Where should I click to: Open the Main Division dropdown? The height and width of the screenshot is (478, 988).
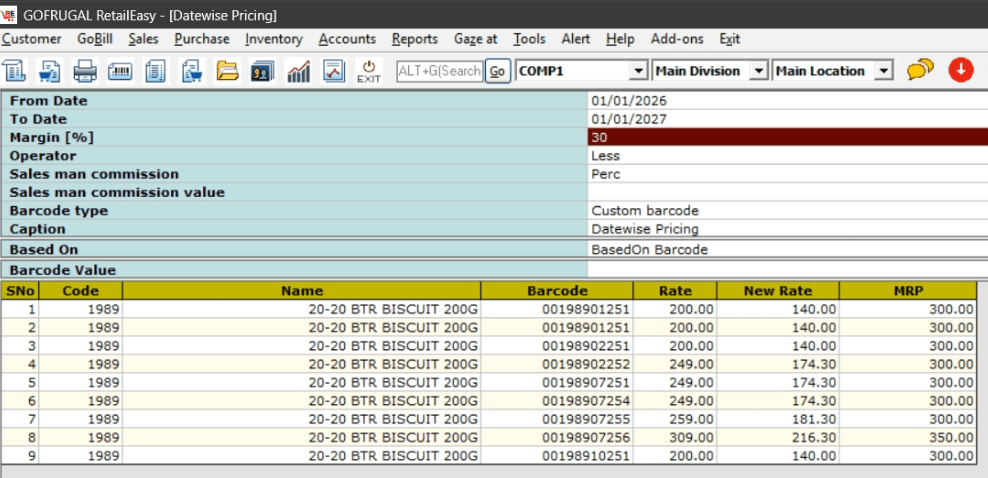(x=758, y=71)
